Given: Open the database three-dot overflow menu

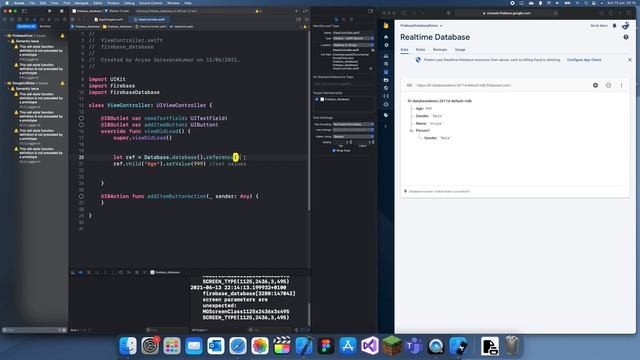Looking at the screenshot, I should (x=621, y=85).
